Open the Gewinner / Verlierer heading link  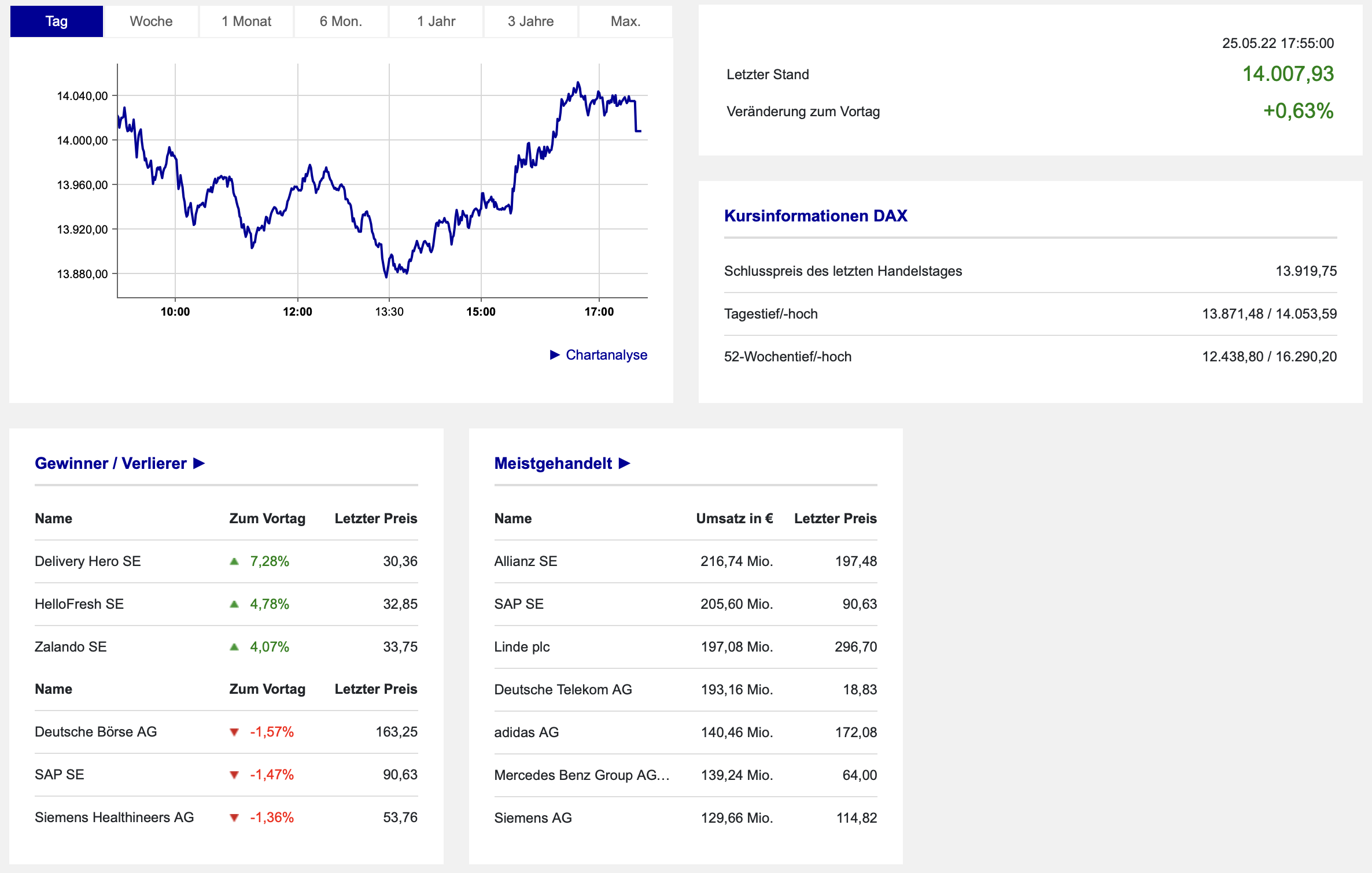[x=110, y=463]
